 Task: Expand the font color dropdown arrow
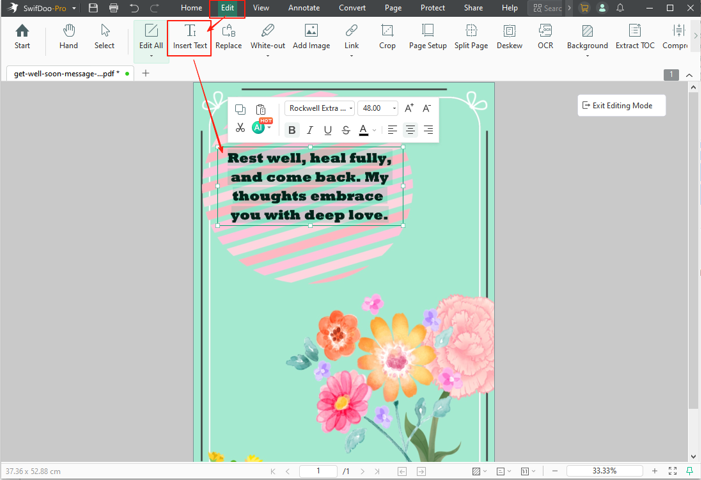pyautogui.click(x=374, y=131)
